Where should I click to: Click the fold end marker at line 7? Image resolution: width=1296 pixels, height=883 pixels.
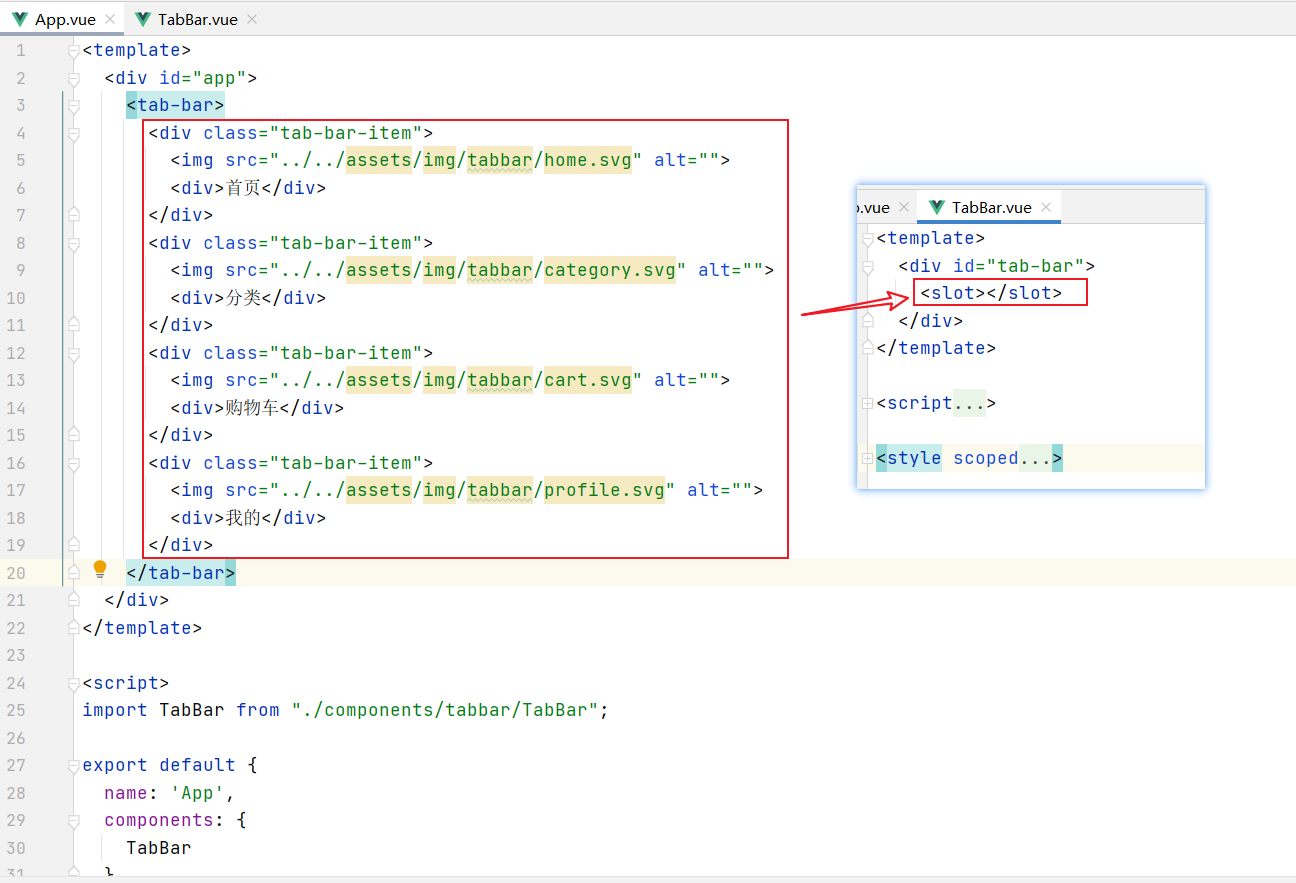click(x=73, y=215)
